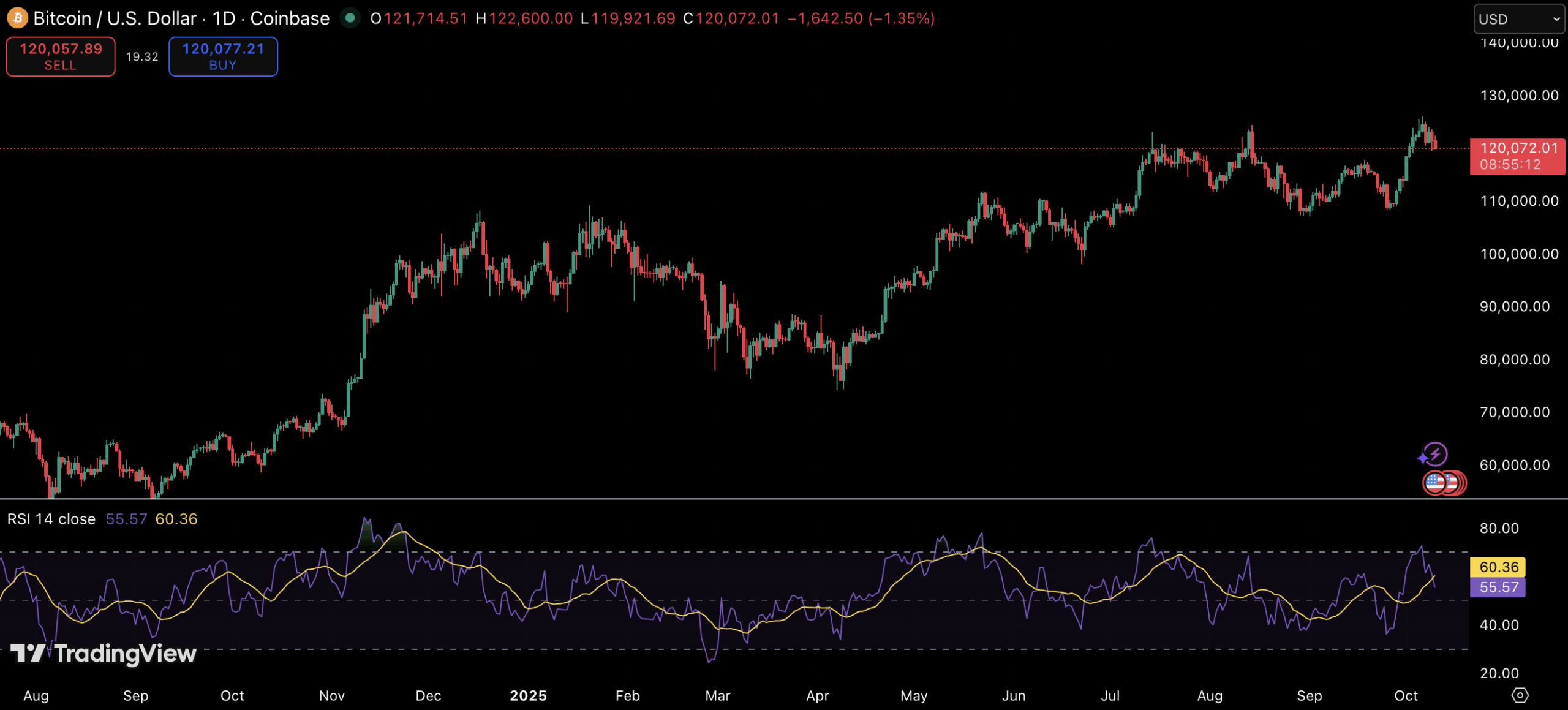
Task: Click the 19.32 spread value
Action: pyautogui.click(x=142, y=56)
